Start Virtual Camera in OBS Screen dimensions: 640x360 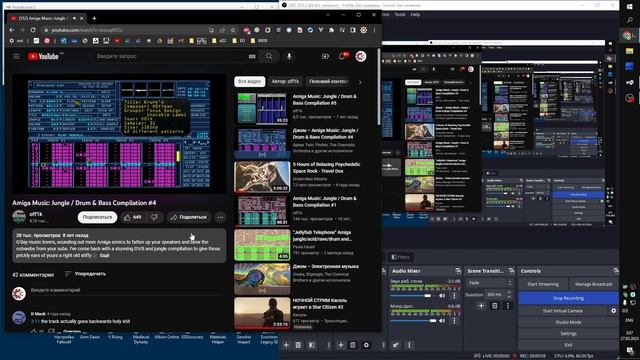[x=562, y=311]
